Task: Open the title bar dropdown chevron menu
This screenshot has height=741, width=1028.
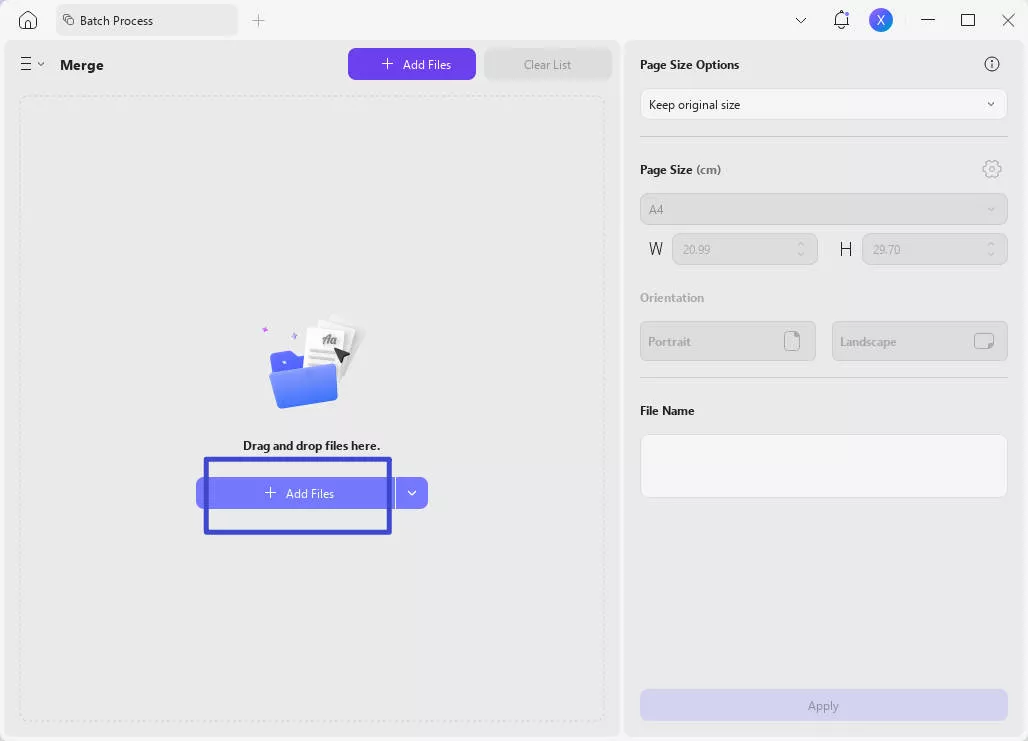Action: 798,19
